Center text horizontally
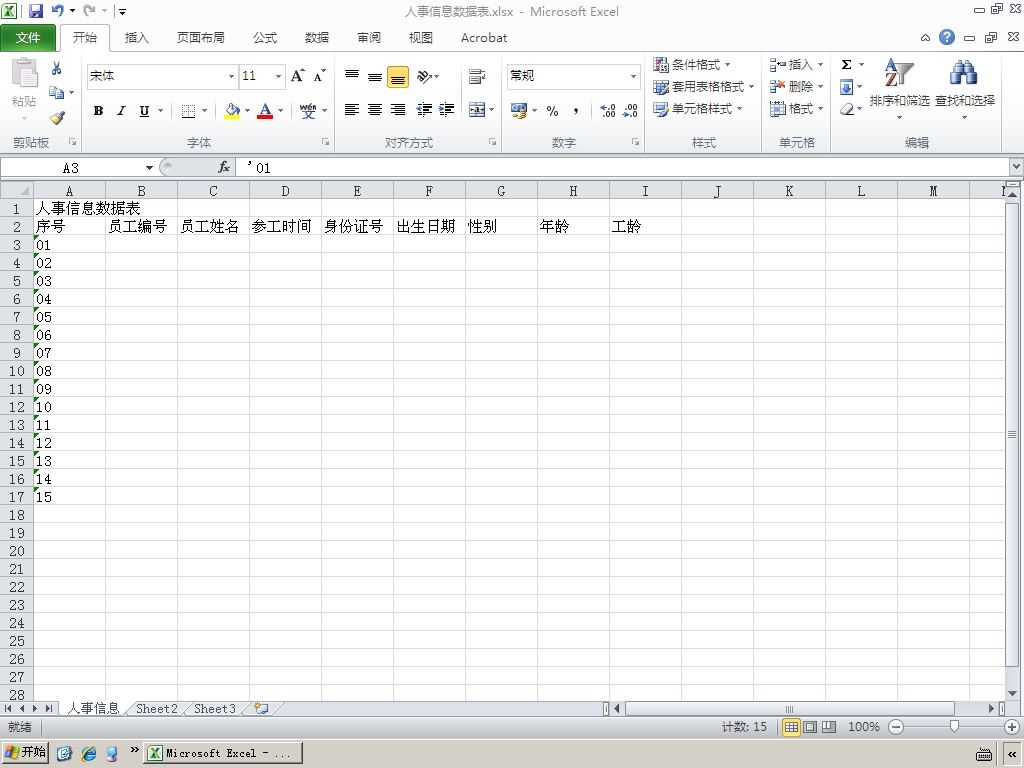 374,110
